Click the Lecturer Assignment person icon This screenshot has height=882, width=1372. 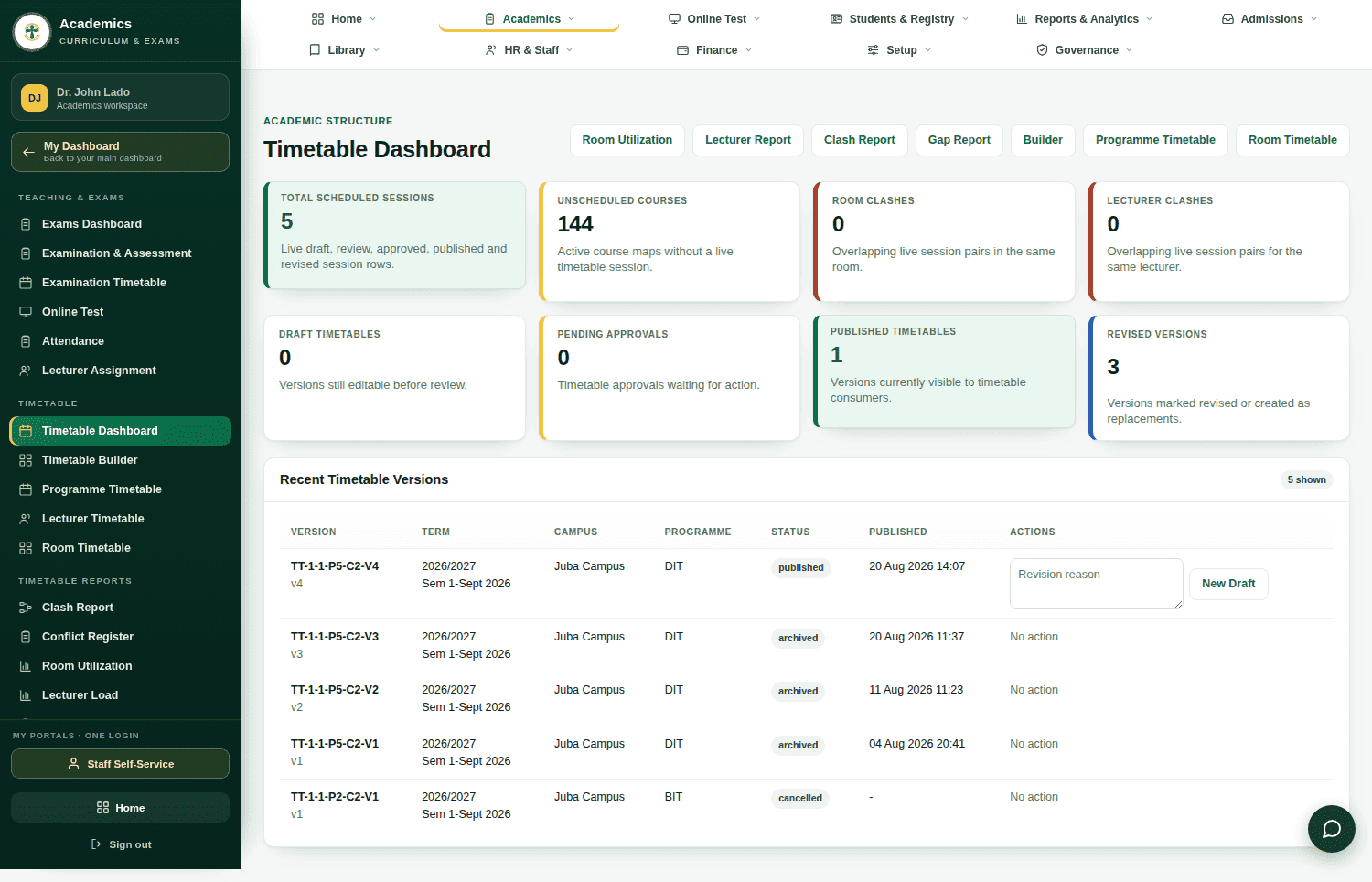(x=26, y=371)
